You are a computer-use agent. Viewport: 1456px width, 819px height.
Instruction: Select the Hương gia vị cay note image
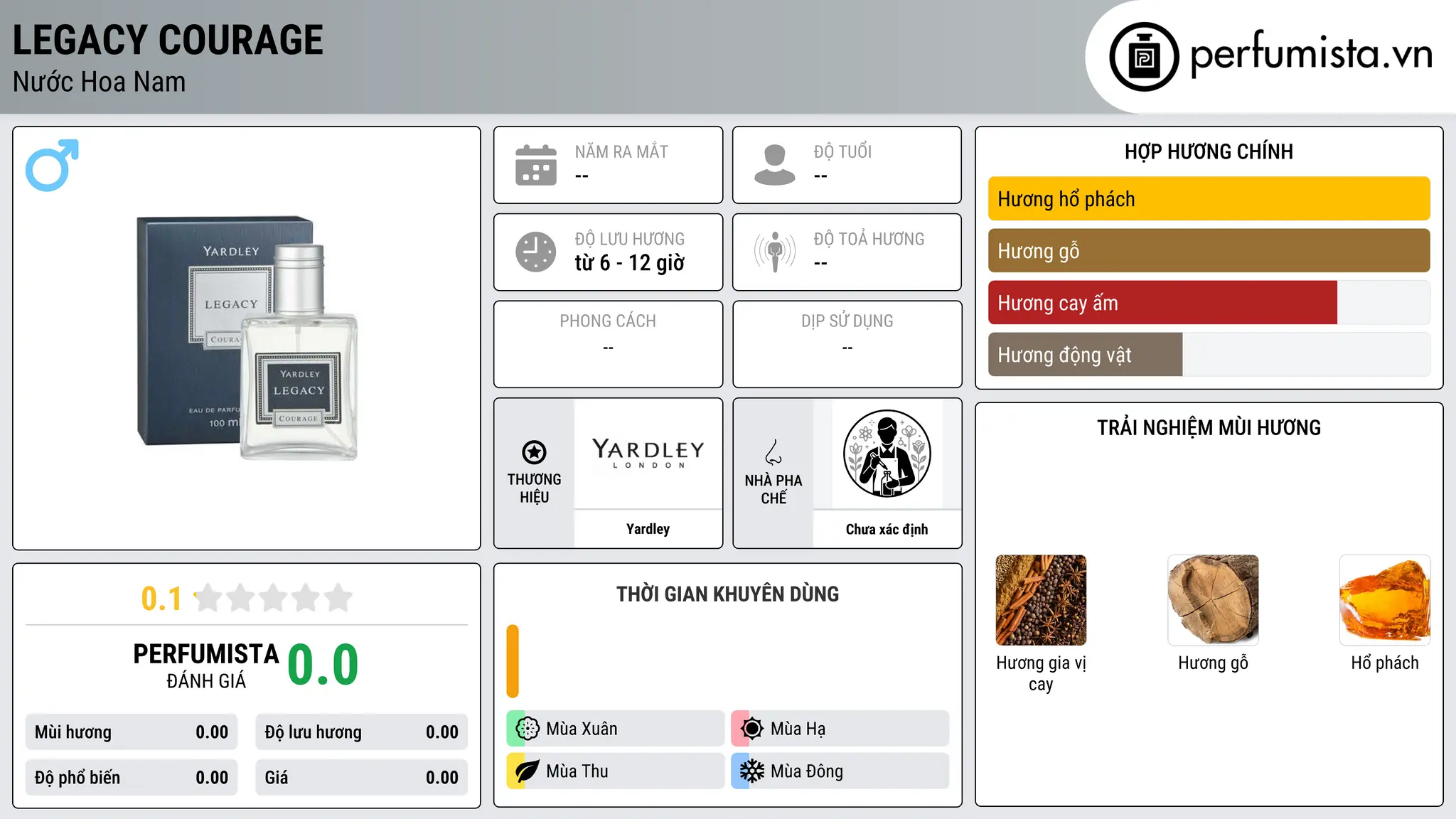(x=1041, y=600)
